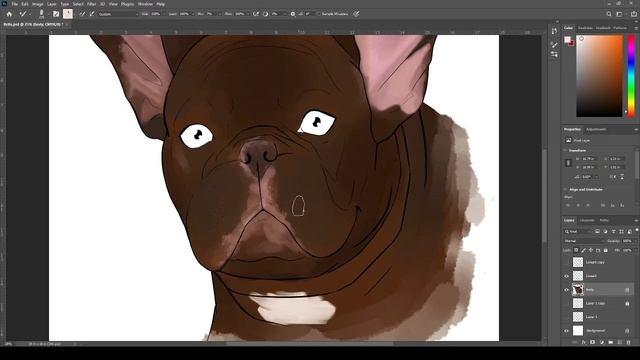Open the Filter menu
640x360 pixels.
91,4
